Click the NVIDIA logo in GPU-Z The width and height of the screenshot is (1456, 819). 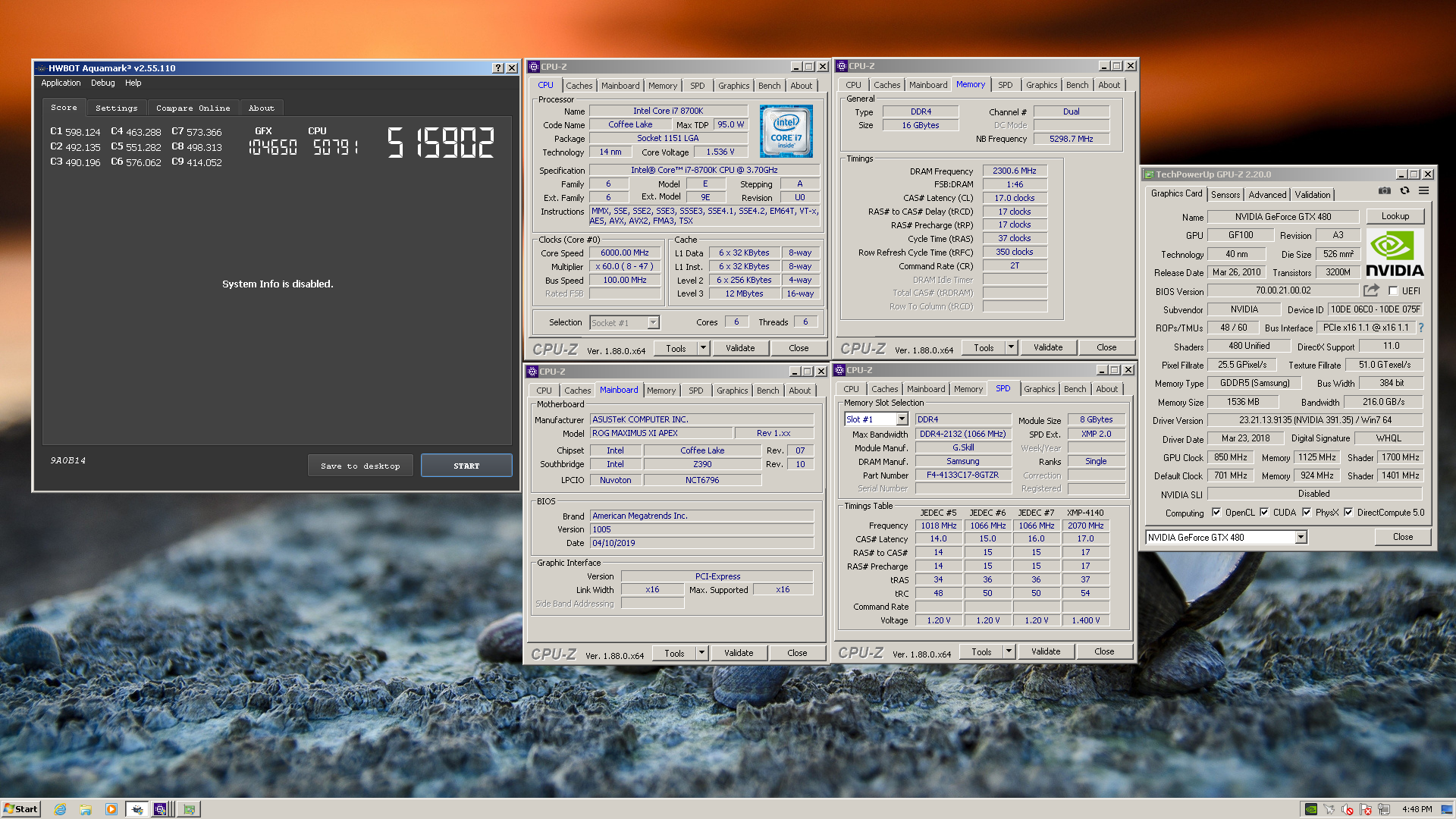[1395, 254]
